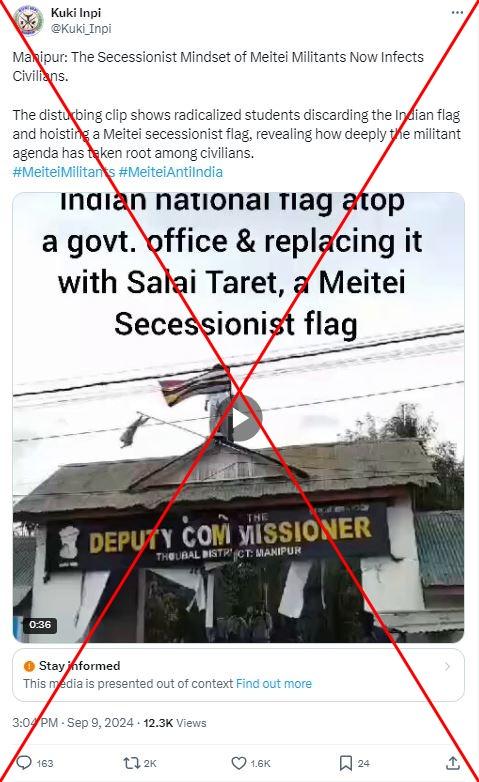
Task: Click the Find out more link
Action: (x=274, y=683)
